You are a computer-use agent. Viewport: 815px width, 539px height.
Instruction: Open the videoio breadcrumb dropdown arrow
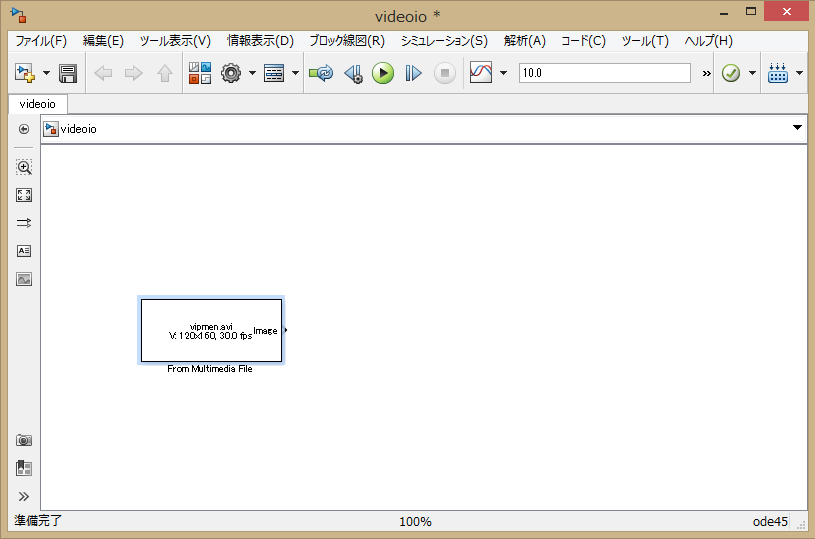797,128
